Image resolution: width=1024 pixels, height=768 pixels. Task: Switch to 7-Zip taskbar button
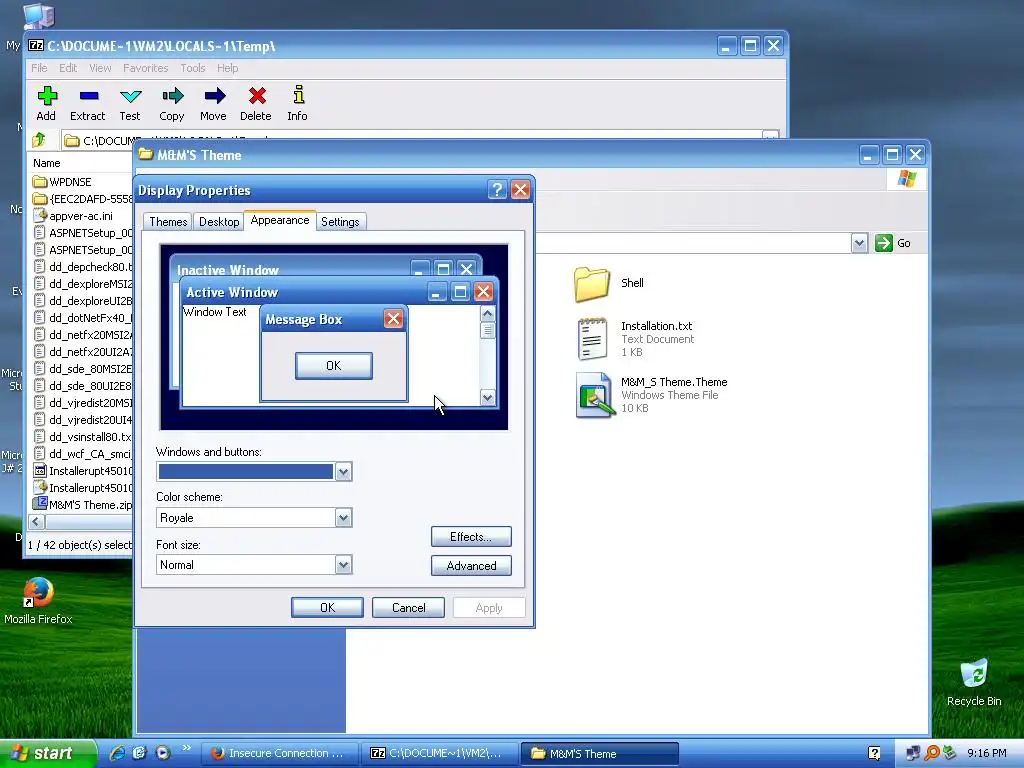coord(440,753)
